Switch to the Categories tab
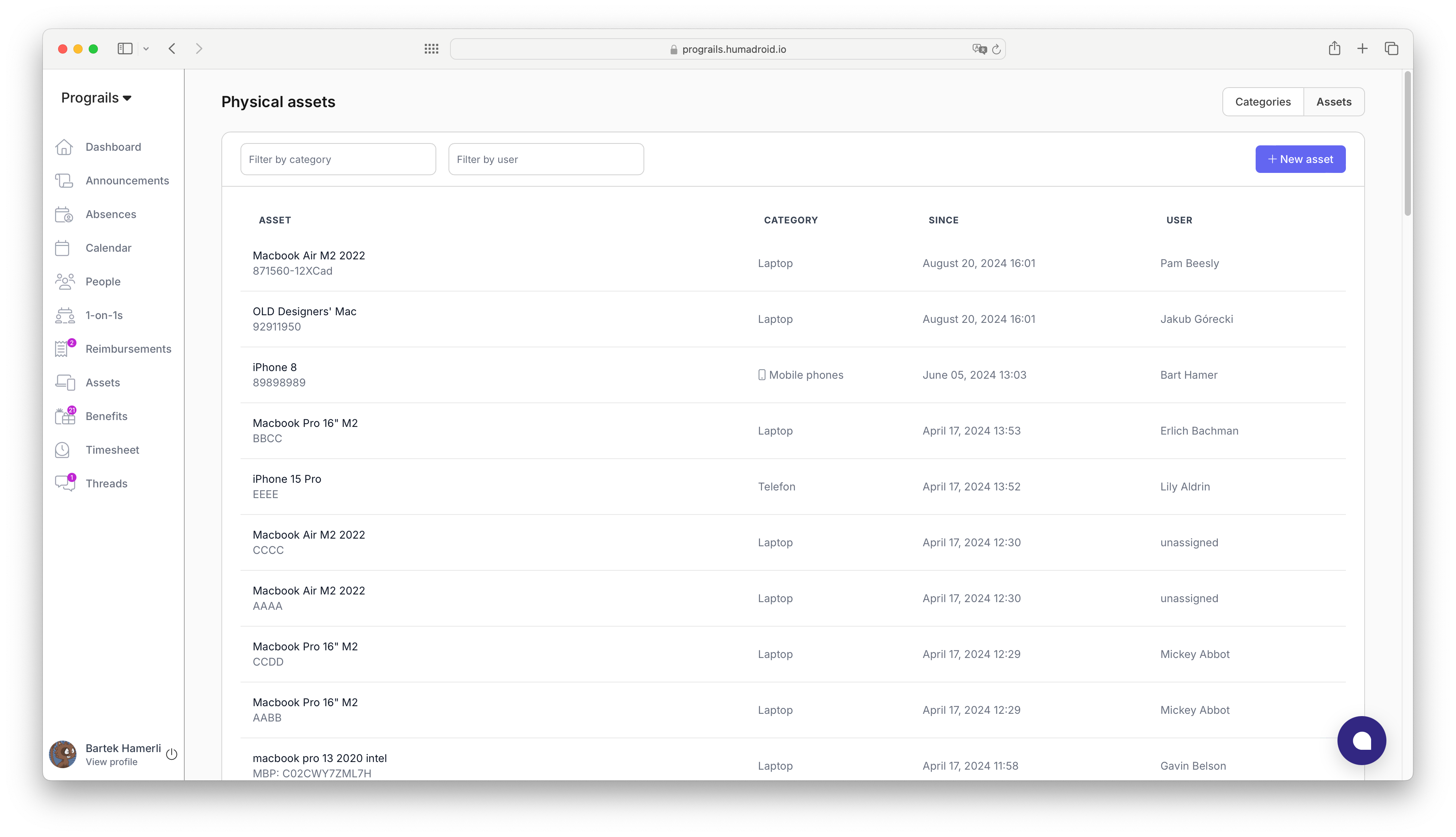1456x837 pixels. 1263,101
